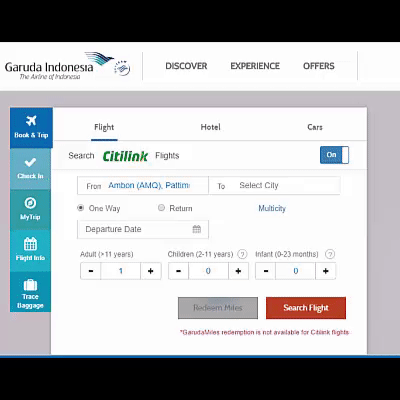Click the red Search Flight button
The height and width of the screenshot is (400, 400).
306,308
